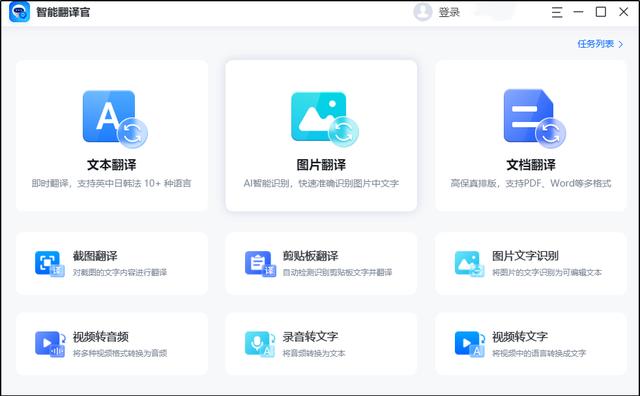This screenshot has height=396, width=640.
Task: Click the subtitle 对截图的文字内容进行翻译
Action: click(120, 272)
